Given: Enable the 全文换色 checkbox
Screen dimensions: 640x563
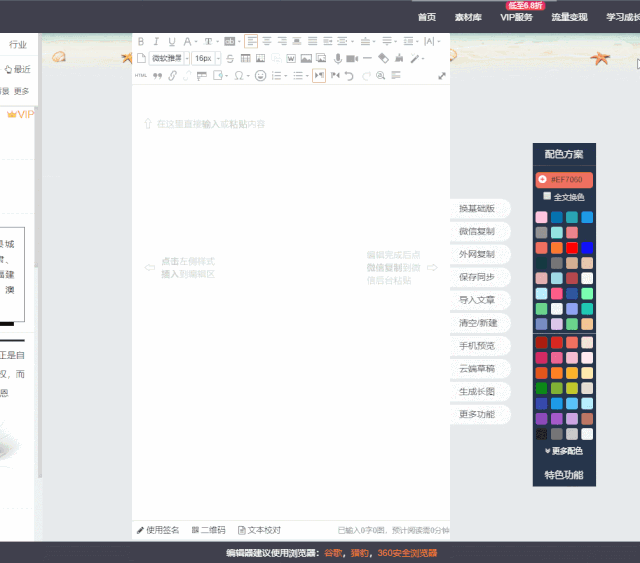Looking at the screenshot, I should pyautogui.click(x=547, y=197).
